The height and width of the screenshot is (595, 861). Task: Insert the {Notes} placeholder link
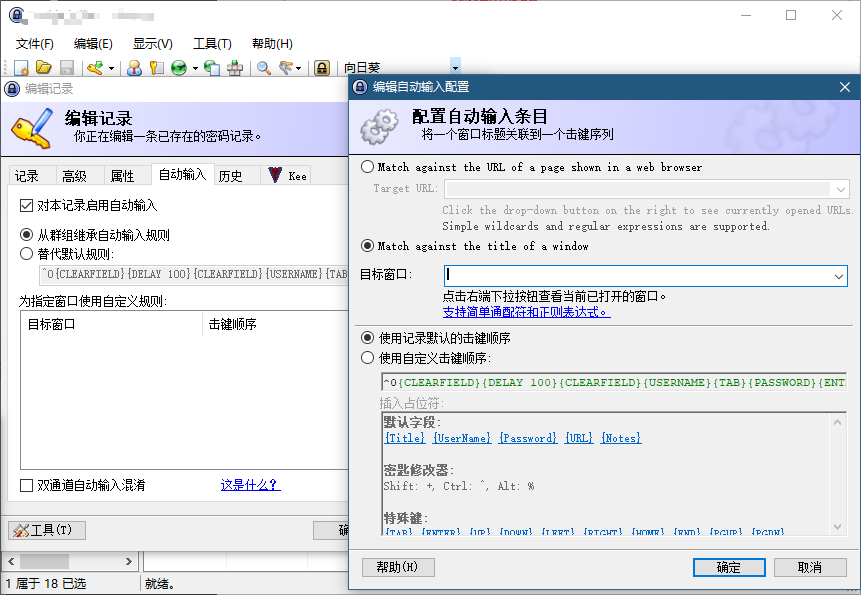click(621, 438)
